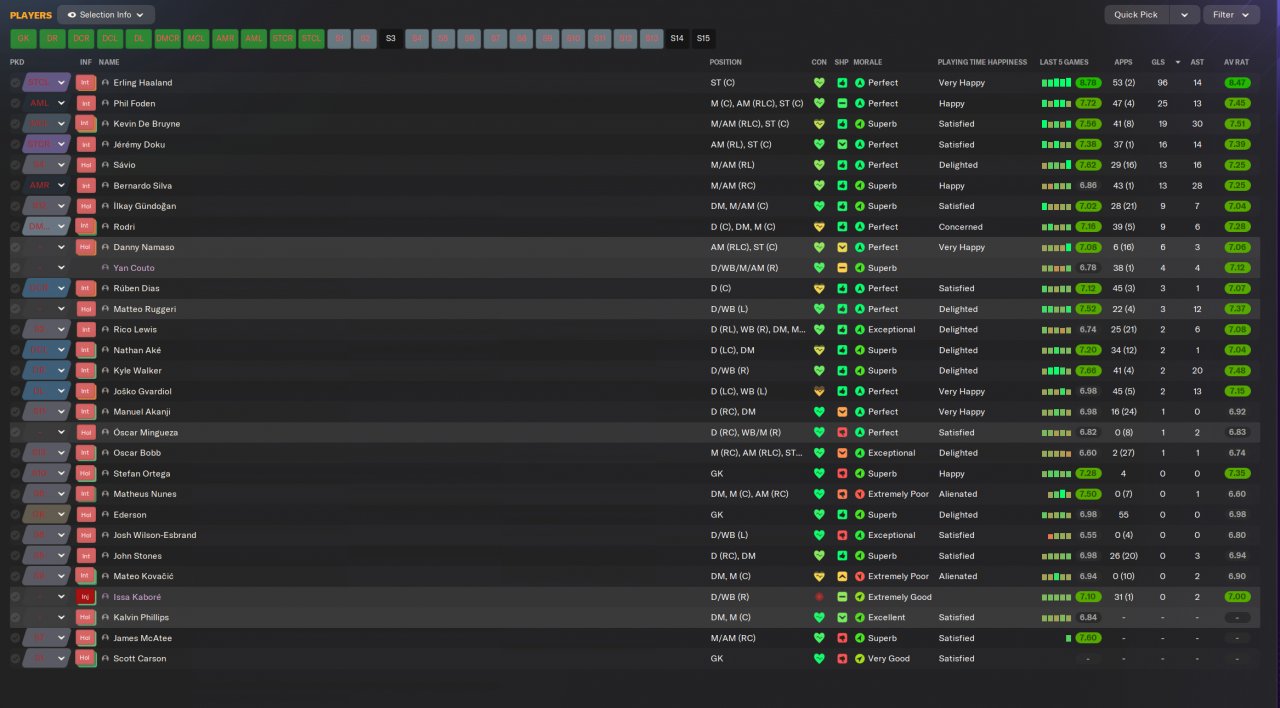Click the Hol info badge beside Sávio
Screen dimensions: 1280x708
click(x=85, y=165)
